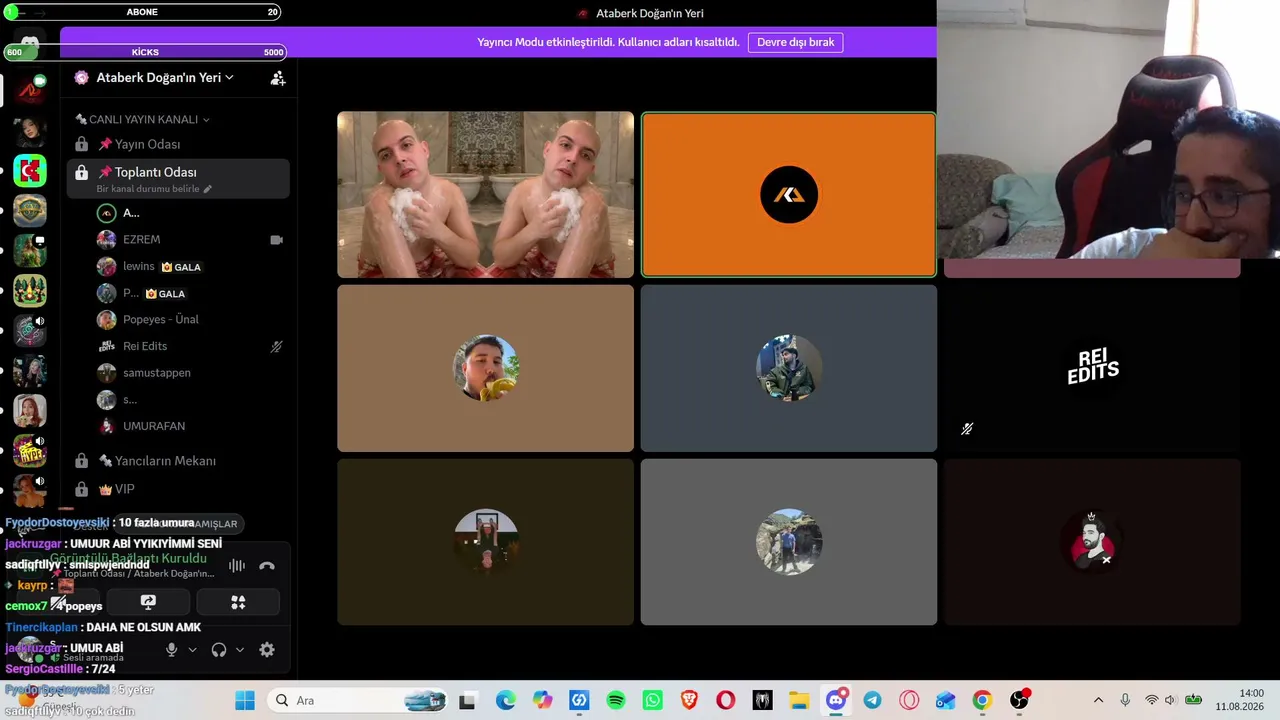Disconnect from the voice call
The width and height of the screenshot is (1280, 720).
tap(267, 566)
